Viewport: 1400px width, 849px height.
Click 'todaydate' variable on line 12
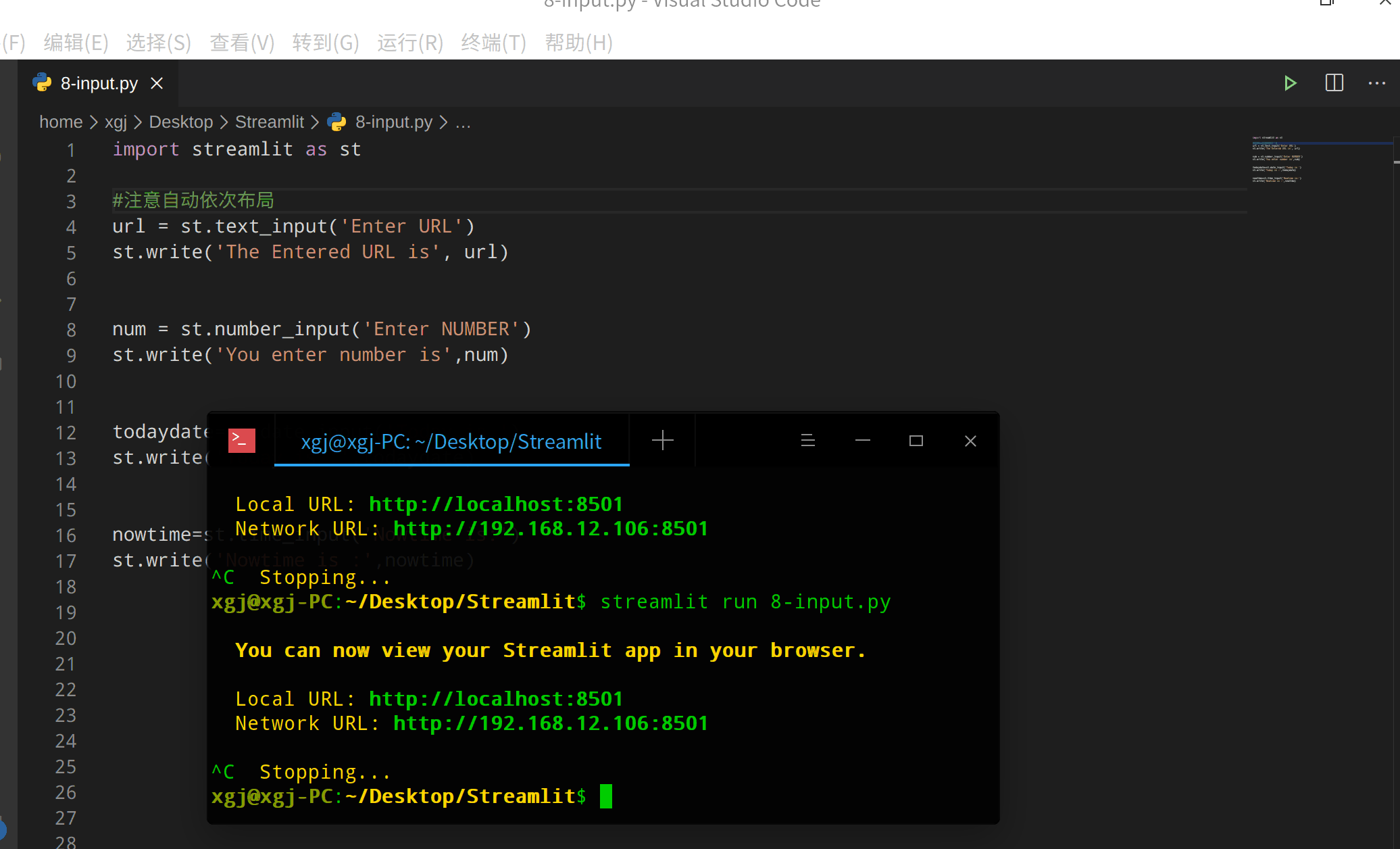160,432
